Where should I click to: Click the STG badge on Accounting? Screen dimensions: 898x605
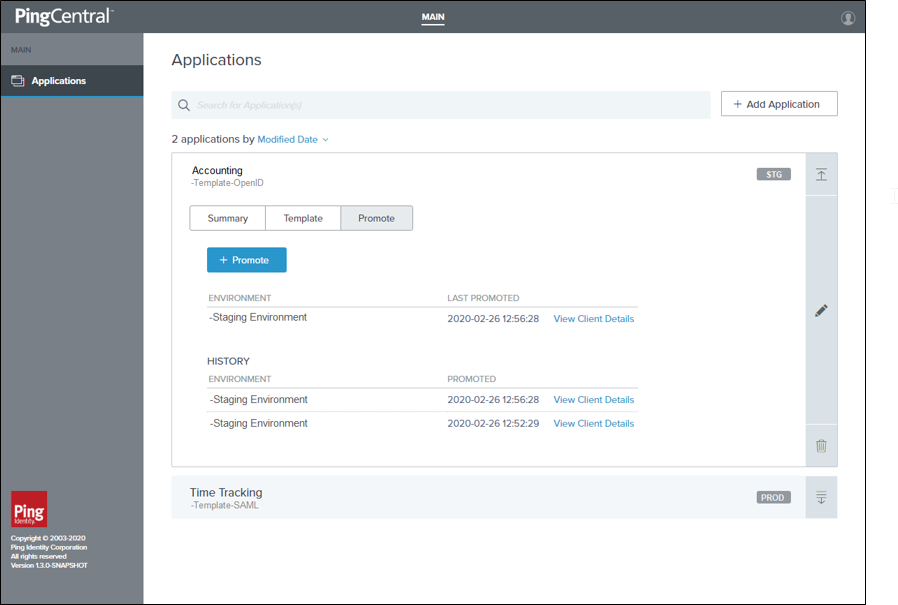point(773,173)
